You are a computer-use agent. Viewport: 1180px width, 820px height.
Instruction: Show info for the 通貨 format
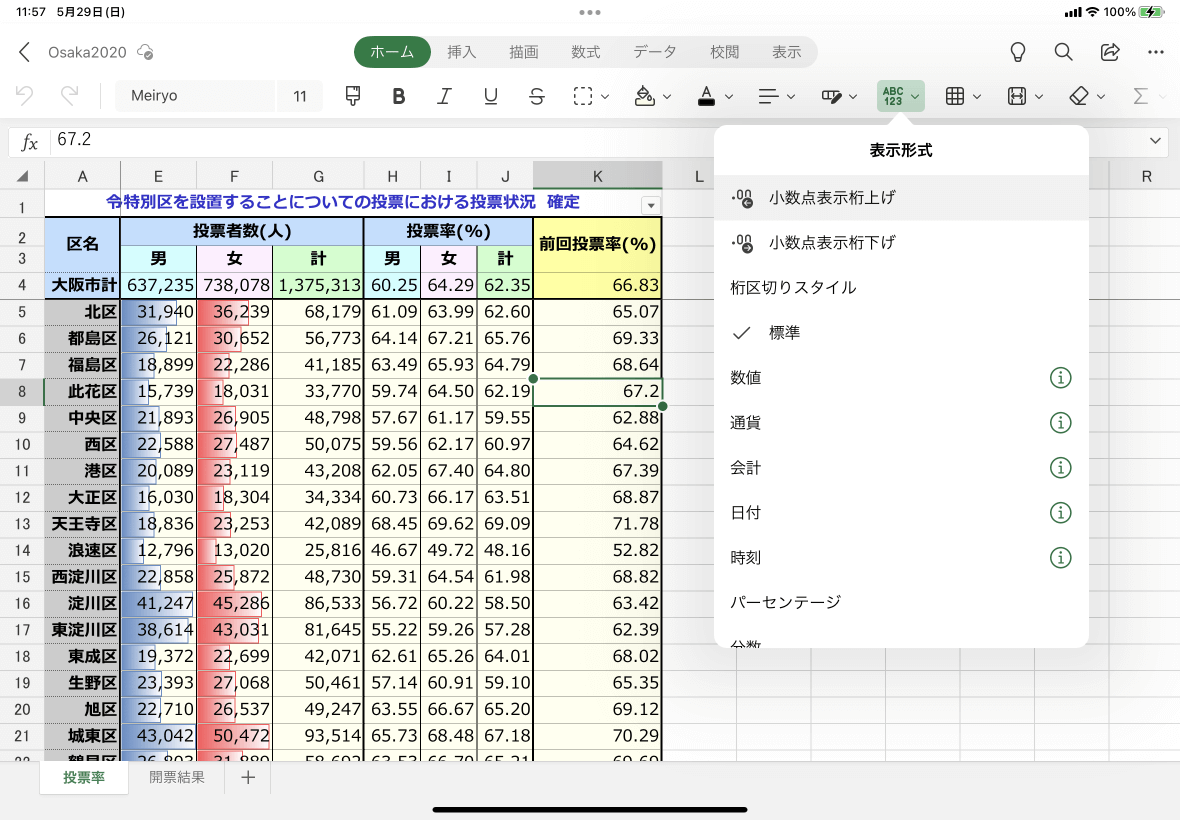coord(1060,422)
